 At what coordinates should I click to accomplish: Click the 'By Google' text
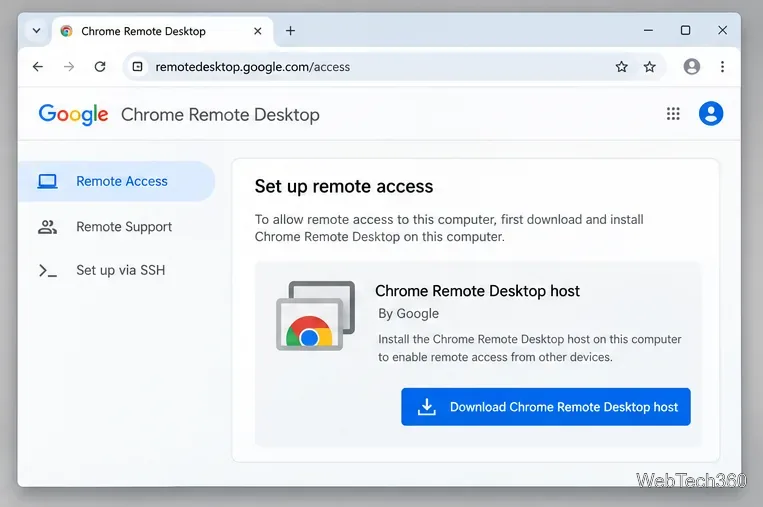(409, 314)
